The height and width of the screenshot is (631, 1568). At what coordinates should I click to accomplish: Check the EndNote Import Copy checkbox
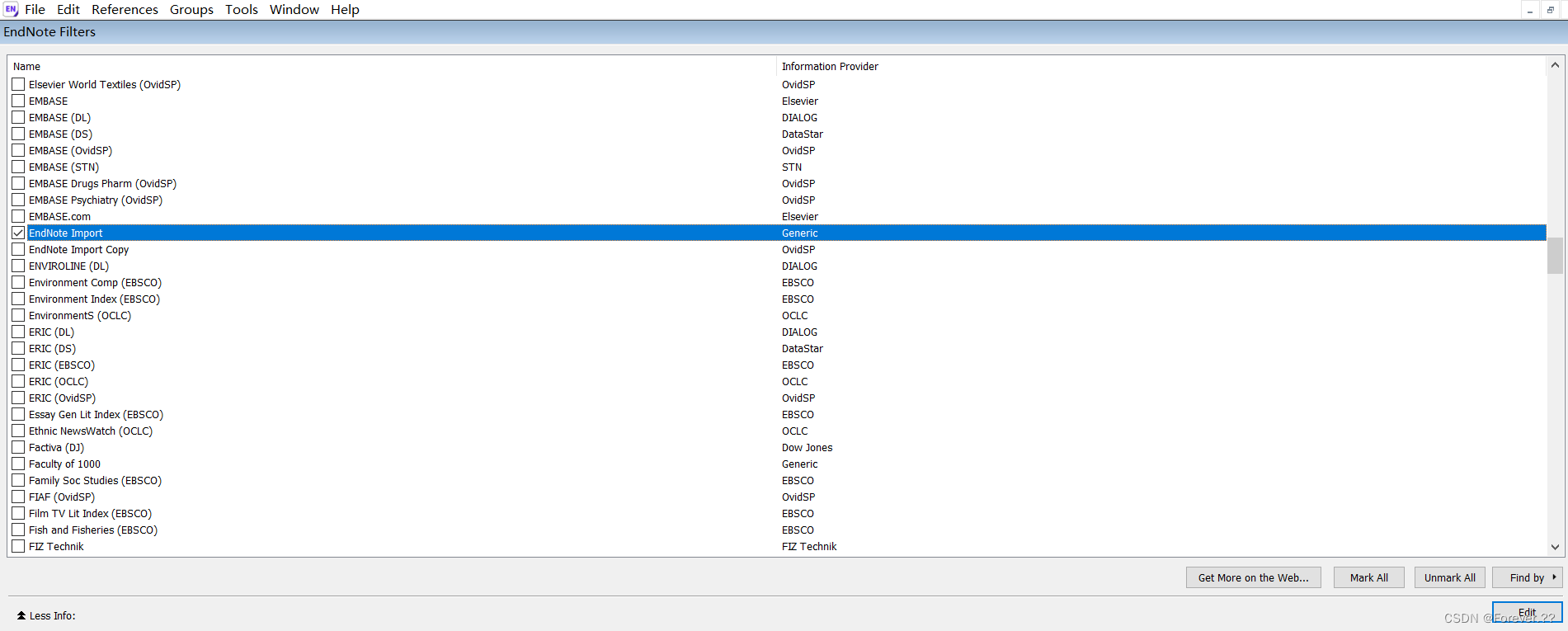pyautogui.click(x=18, y=249)
